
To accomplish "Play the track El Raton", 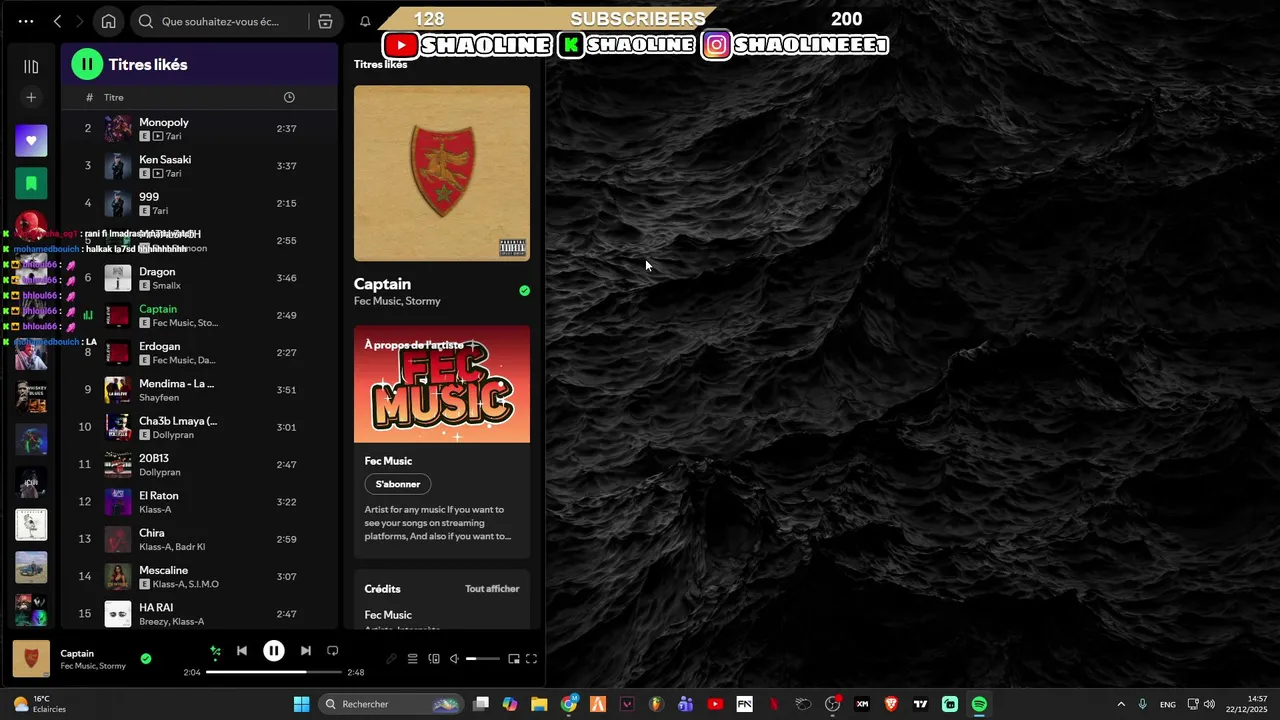I will pyautogui.click(x=200, y=502).
